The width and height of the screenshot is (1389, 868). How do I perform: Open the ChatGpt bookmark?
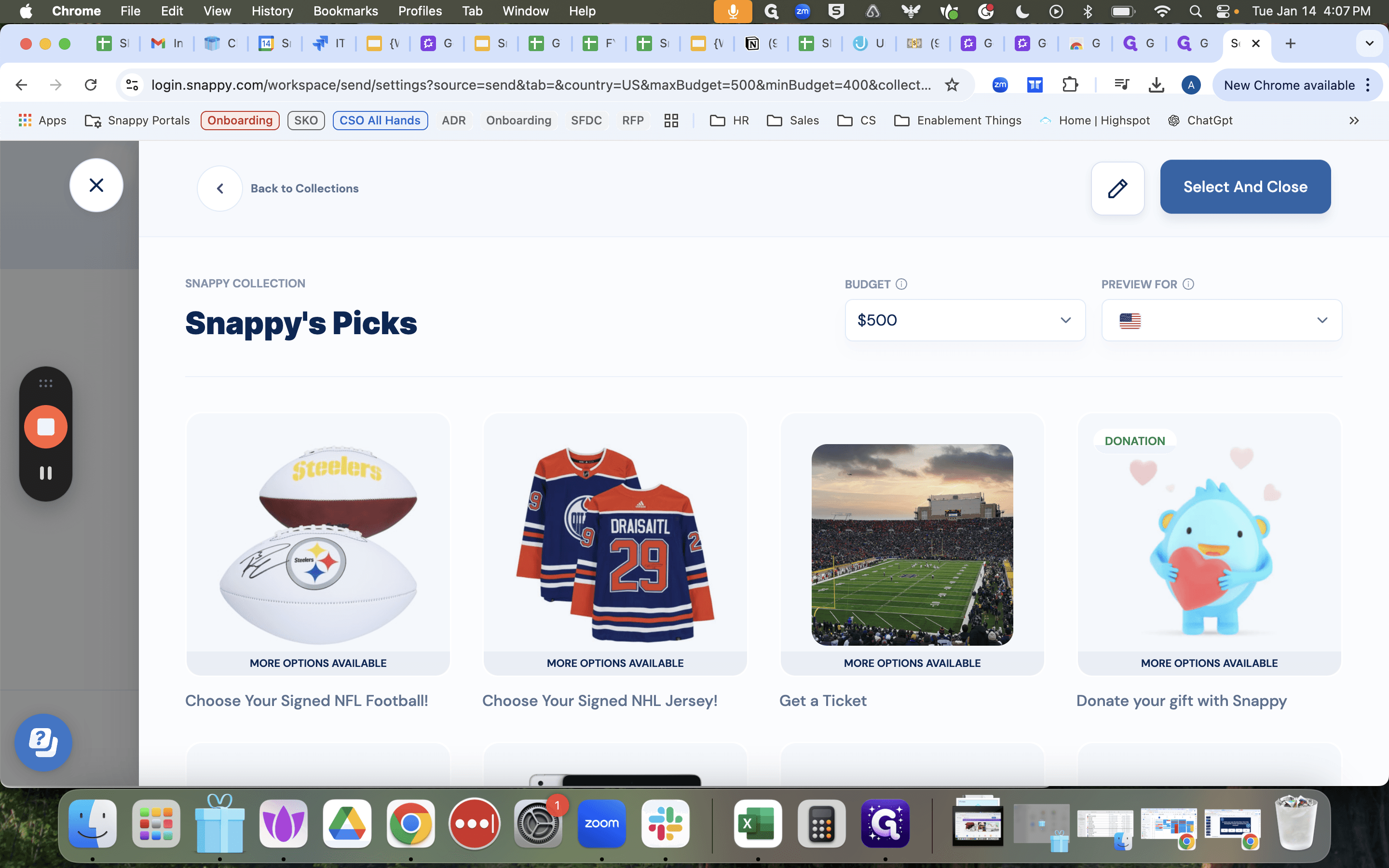1200,120
